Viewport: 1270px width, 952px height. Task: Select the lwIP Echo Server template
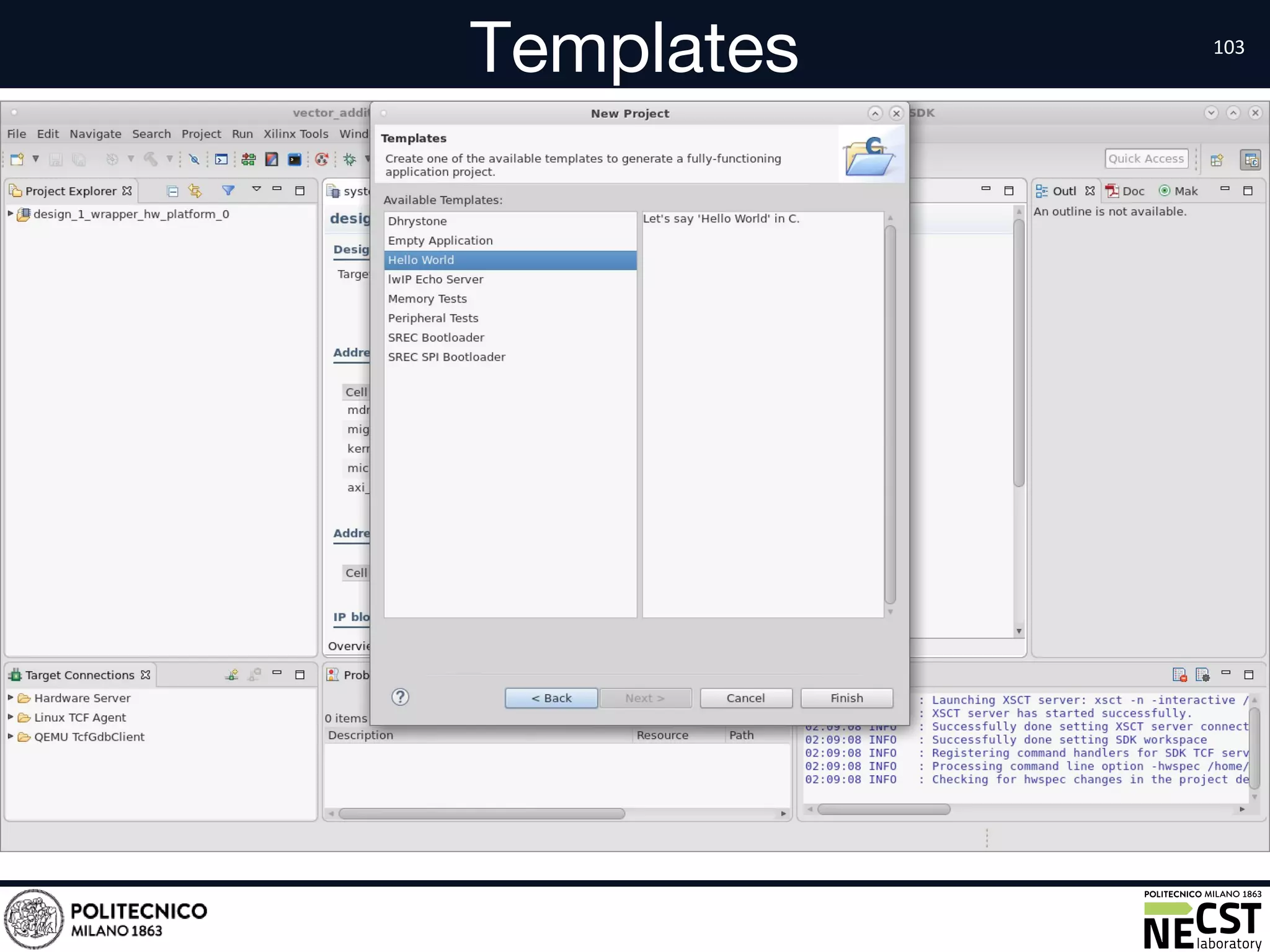coord(510,280)
